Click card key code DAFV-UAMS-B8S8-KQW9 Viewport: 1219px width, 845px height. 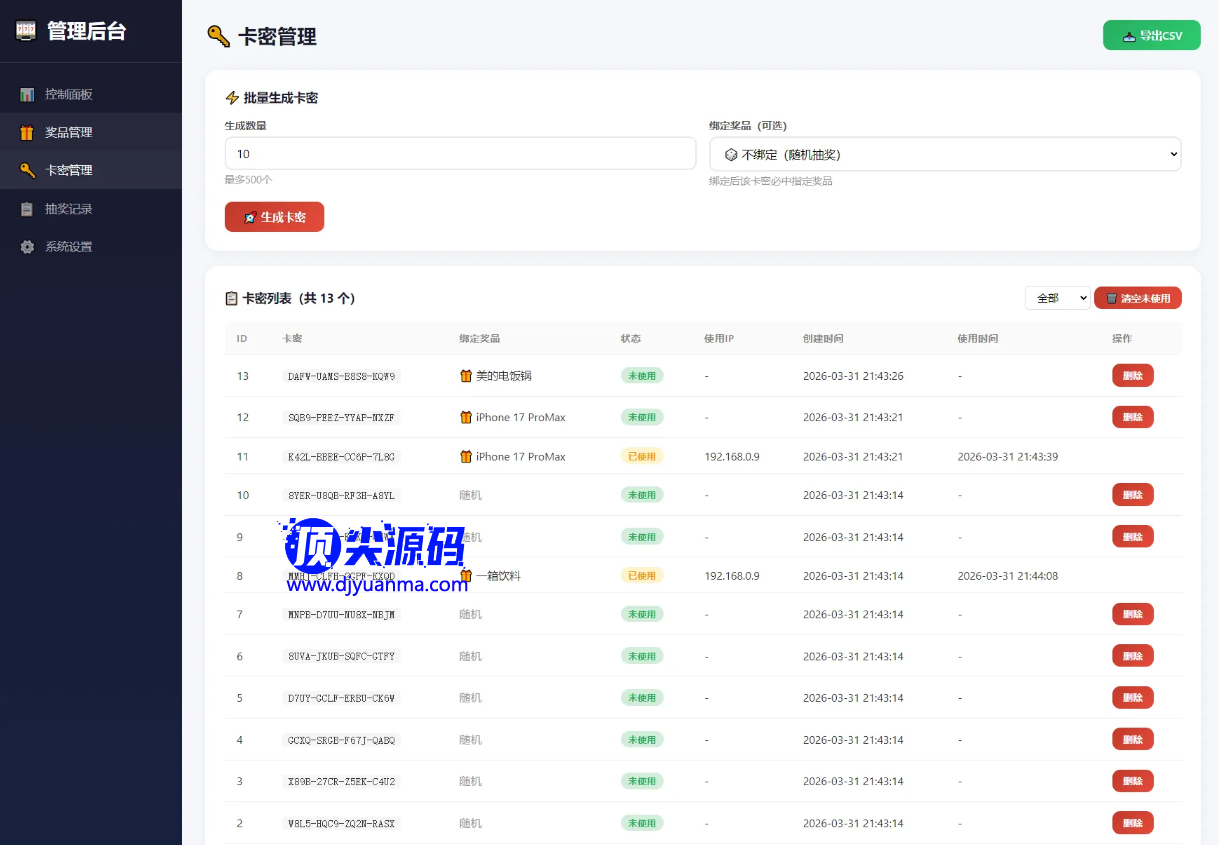tap(341, 377)
